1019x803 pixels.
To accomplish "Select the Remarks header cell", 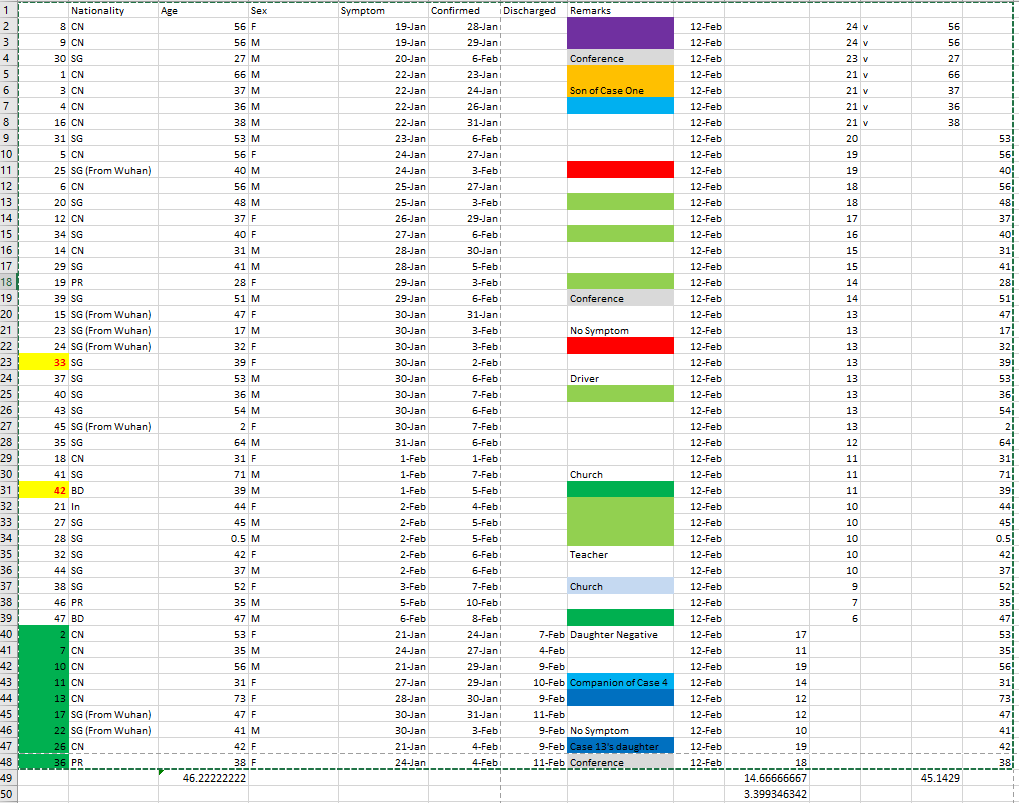I will click(x=620, y=11).
